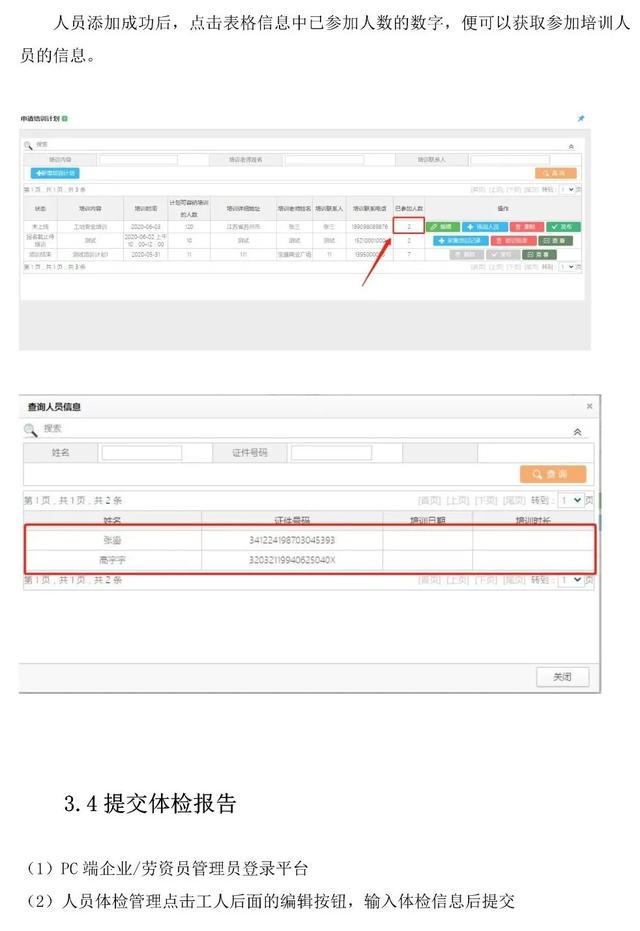Open the page jump dropdown below the personnel table

571,580
